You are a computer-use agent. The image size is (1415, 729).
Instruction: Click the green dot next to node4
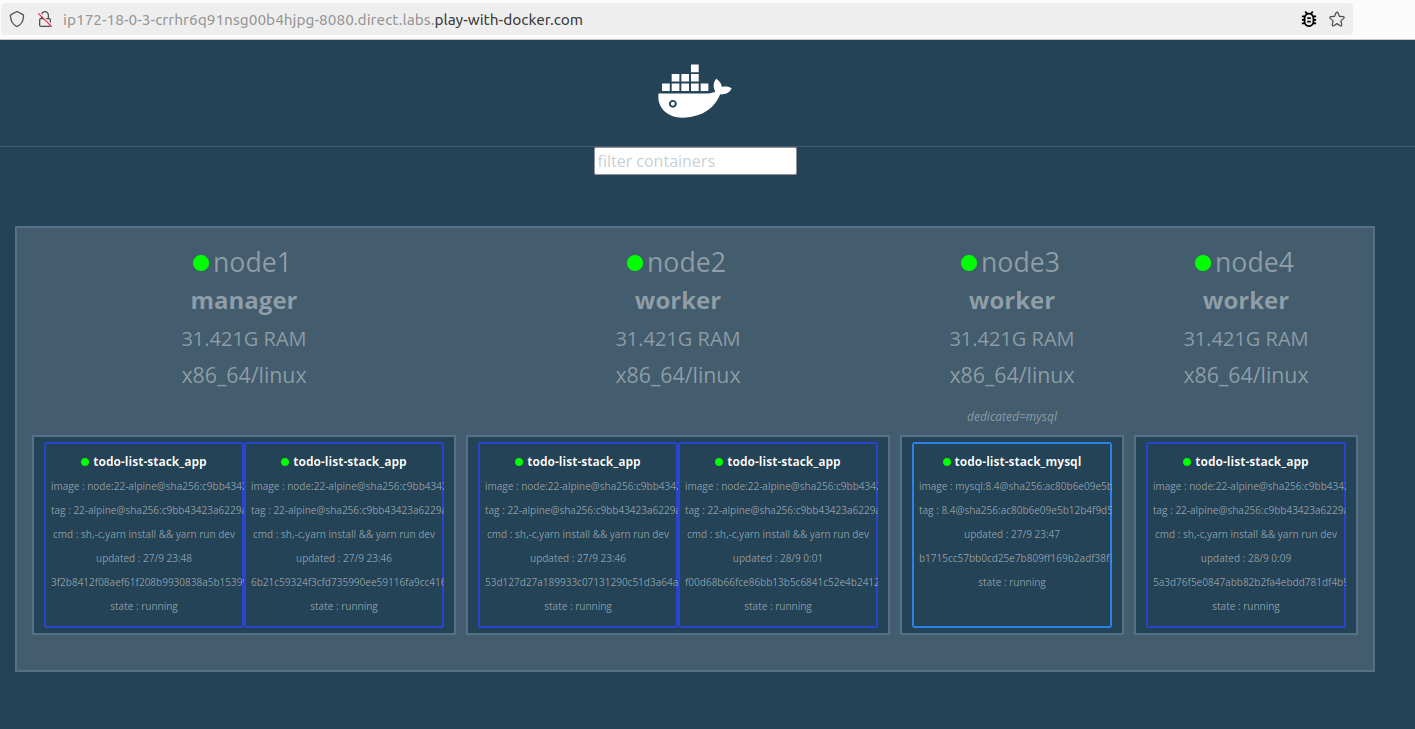pos(1203,263)
